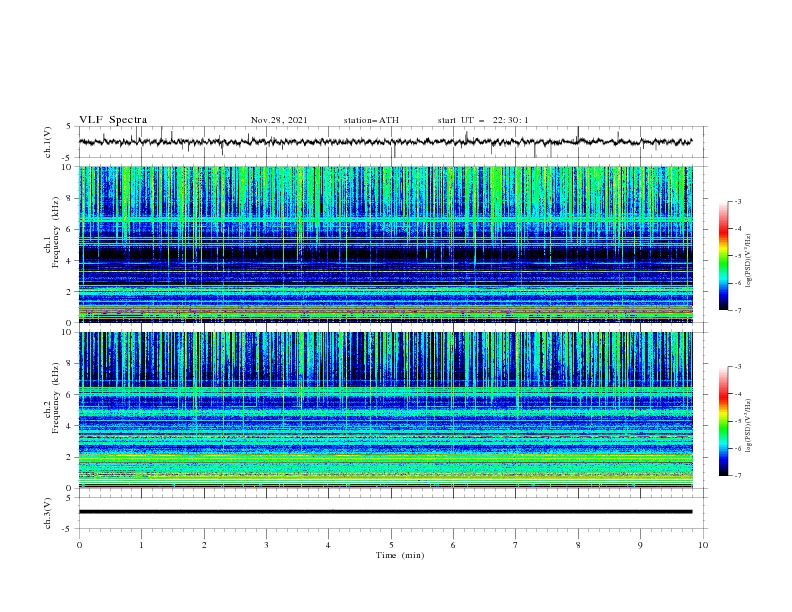Click the ch.1 colorbar "log(PSD)(V²/Hz)" label
This screenshot has height=612, width=792.
pyautogui.click(x=749, y=261)
